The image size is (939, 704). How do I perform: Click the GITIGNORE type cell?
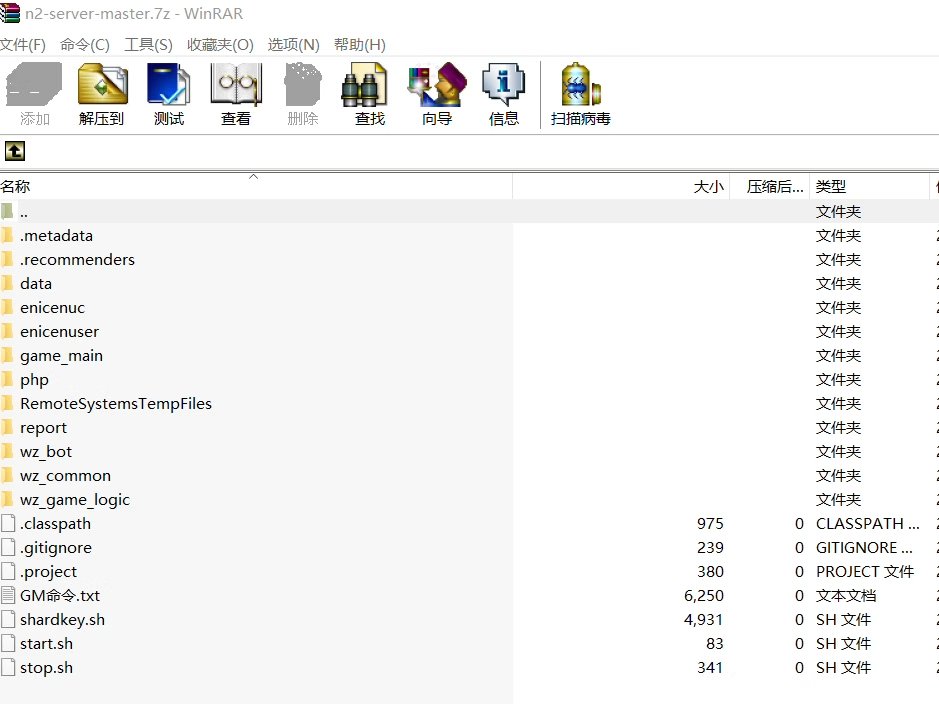(864, 548)
